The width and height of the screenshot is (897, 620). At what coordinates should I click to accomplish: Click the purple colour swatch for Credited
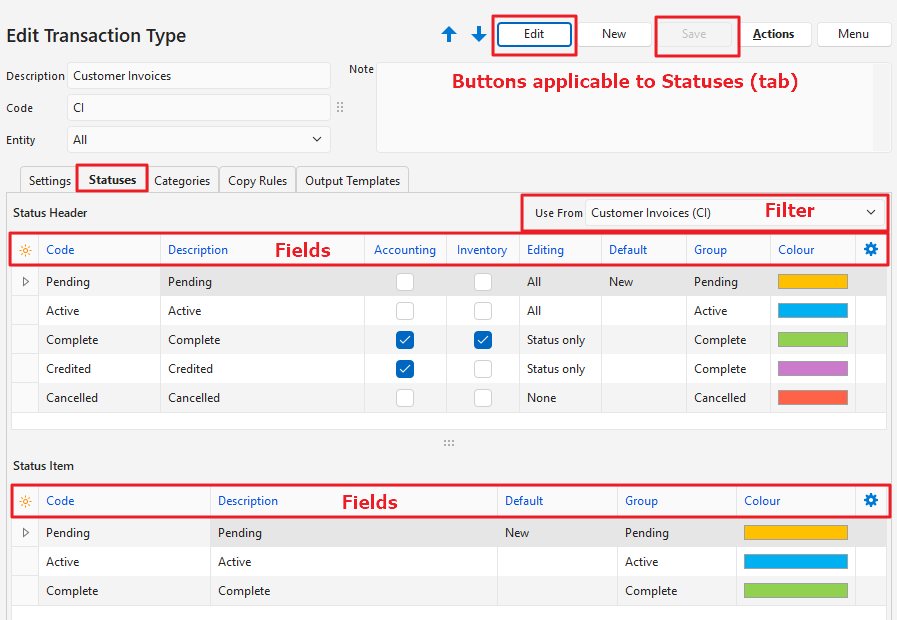click(812, 369)
